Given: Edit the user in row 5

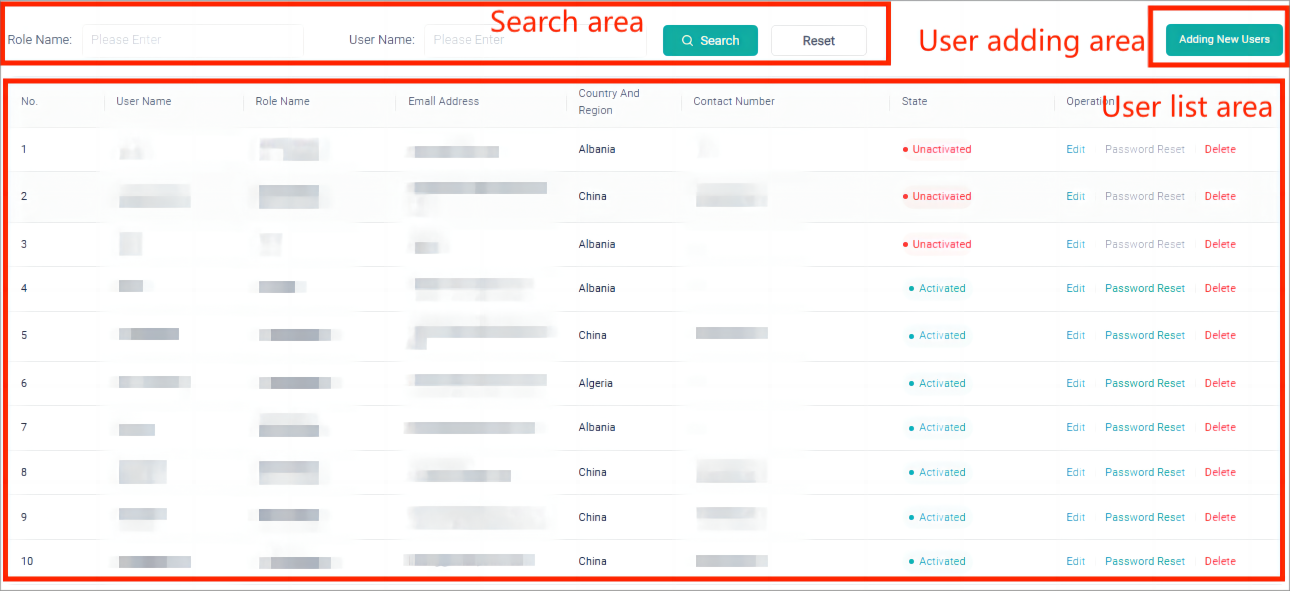Looking at the screenshot, I should click(x=1075, y=336).
